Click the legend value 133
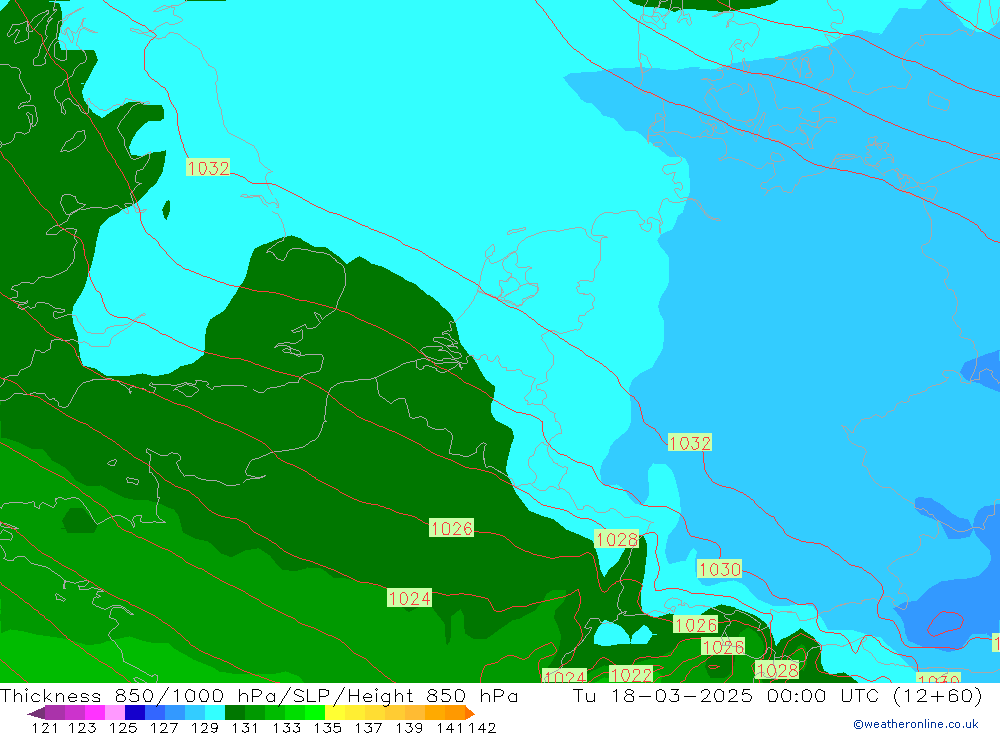Image resolution: width=1000 pixels, height=733 pixels. 286,727
